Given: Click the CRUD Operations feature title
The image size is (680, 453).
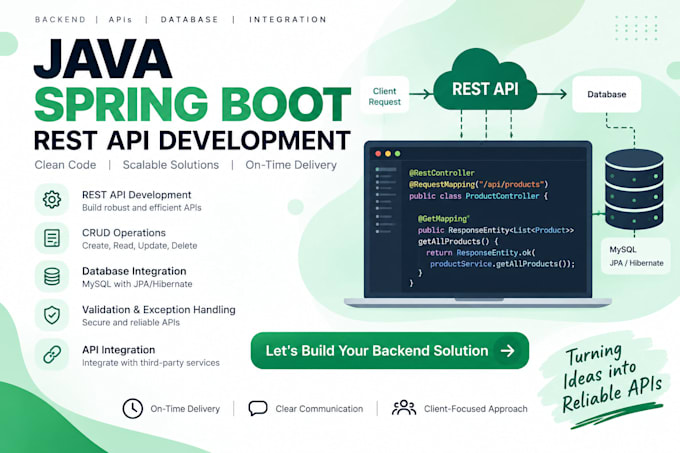Looking at the screenshot, I should point(124,233).
